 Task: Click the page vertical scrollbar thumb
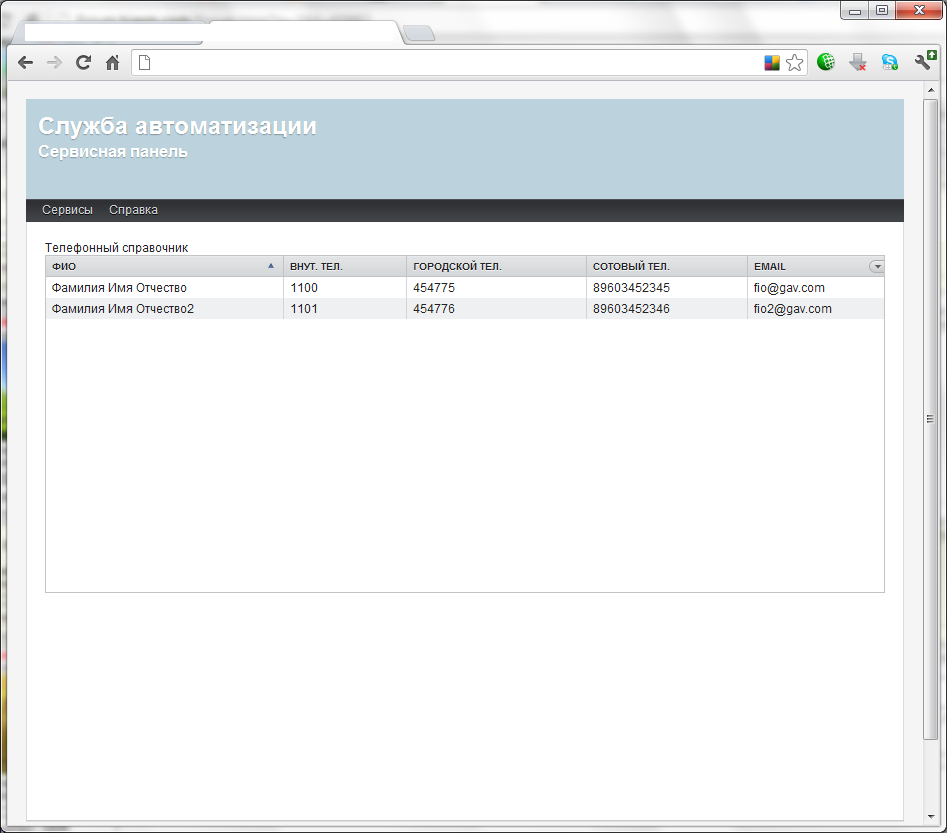930,418
